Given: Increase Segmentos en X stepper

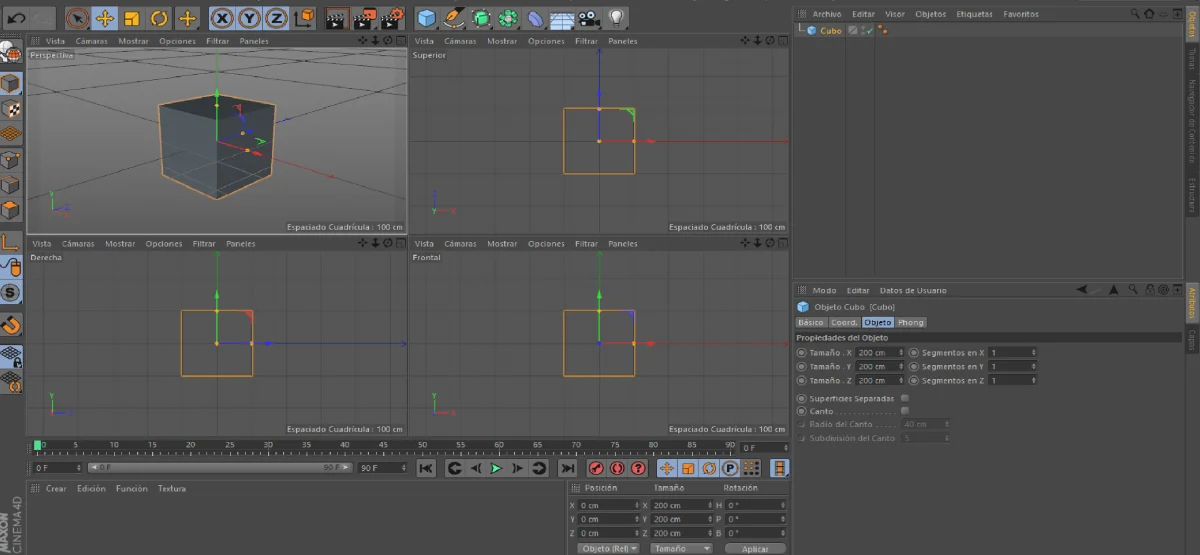Looking at the screenshot, I should pyautogui.click(x=1033, y=350).
